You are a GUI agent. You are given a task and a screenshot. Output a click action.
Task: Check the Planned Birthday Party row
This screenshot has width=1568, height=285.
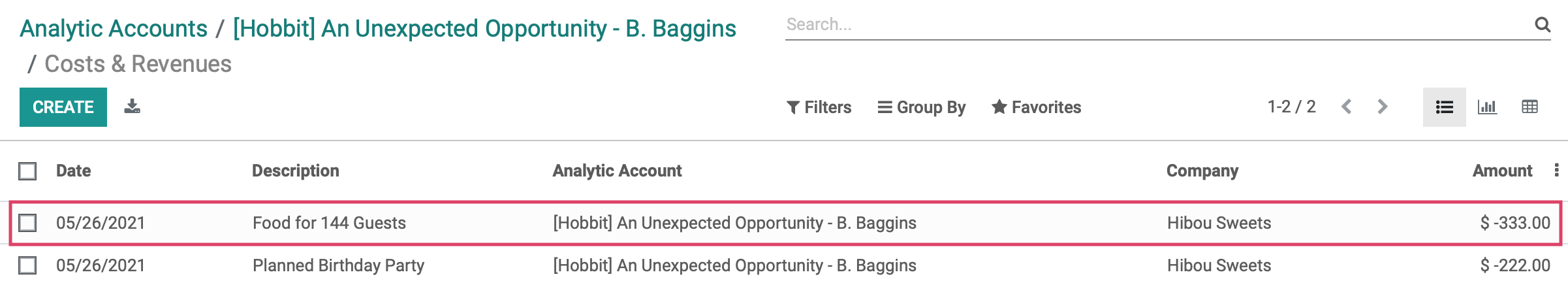click(27, 265)
